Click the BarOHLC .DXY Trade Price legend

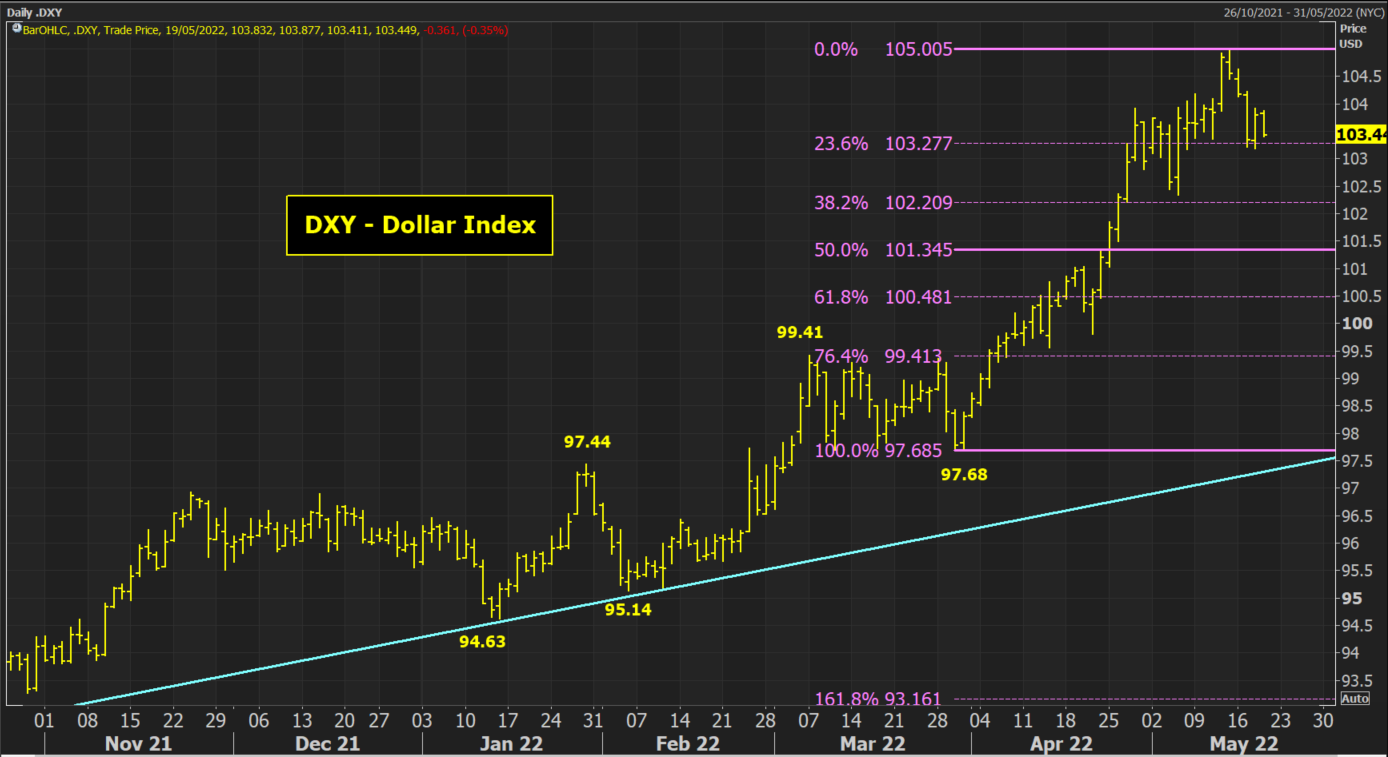click(x=265, y=30)
